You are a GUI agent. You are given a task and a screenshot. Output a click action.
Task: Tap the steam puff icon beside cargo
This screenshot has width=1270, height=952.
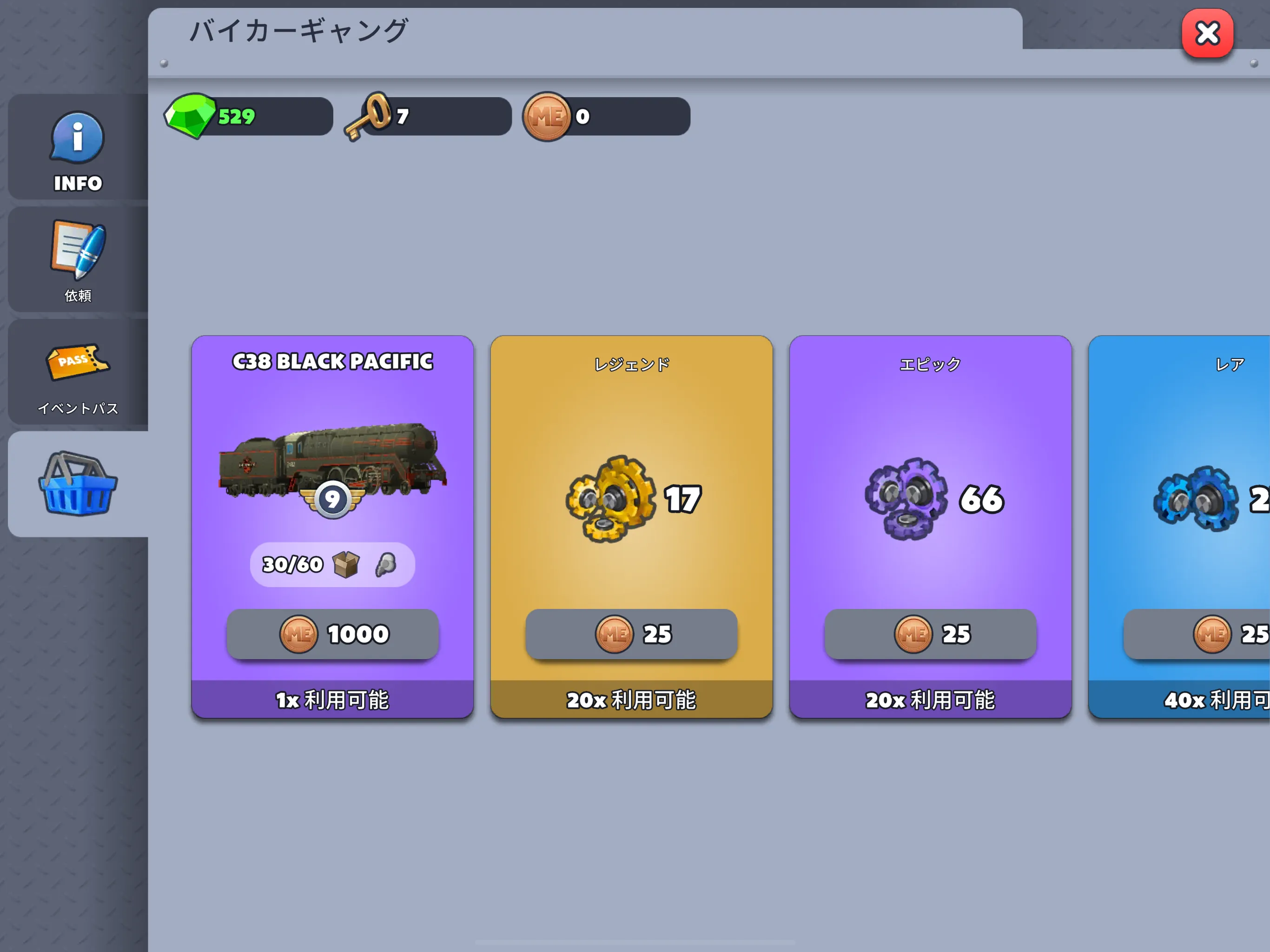(386, 564)
